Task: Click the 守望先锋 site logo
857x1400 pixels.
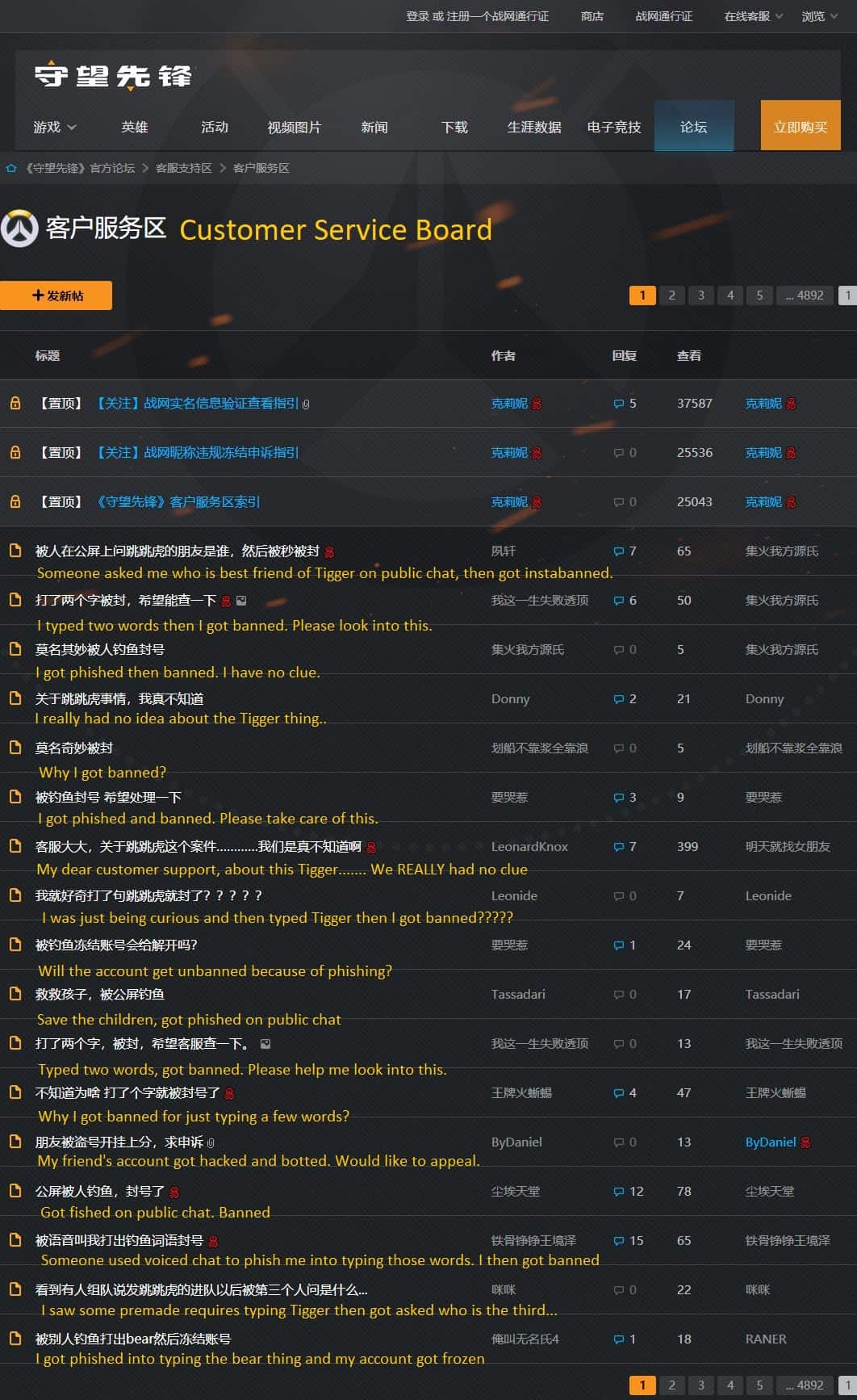Action: click(113, 75)
